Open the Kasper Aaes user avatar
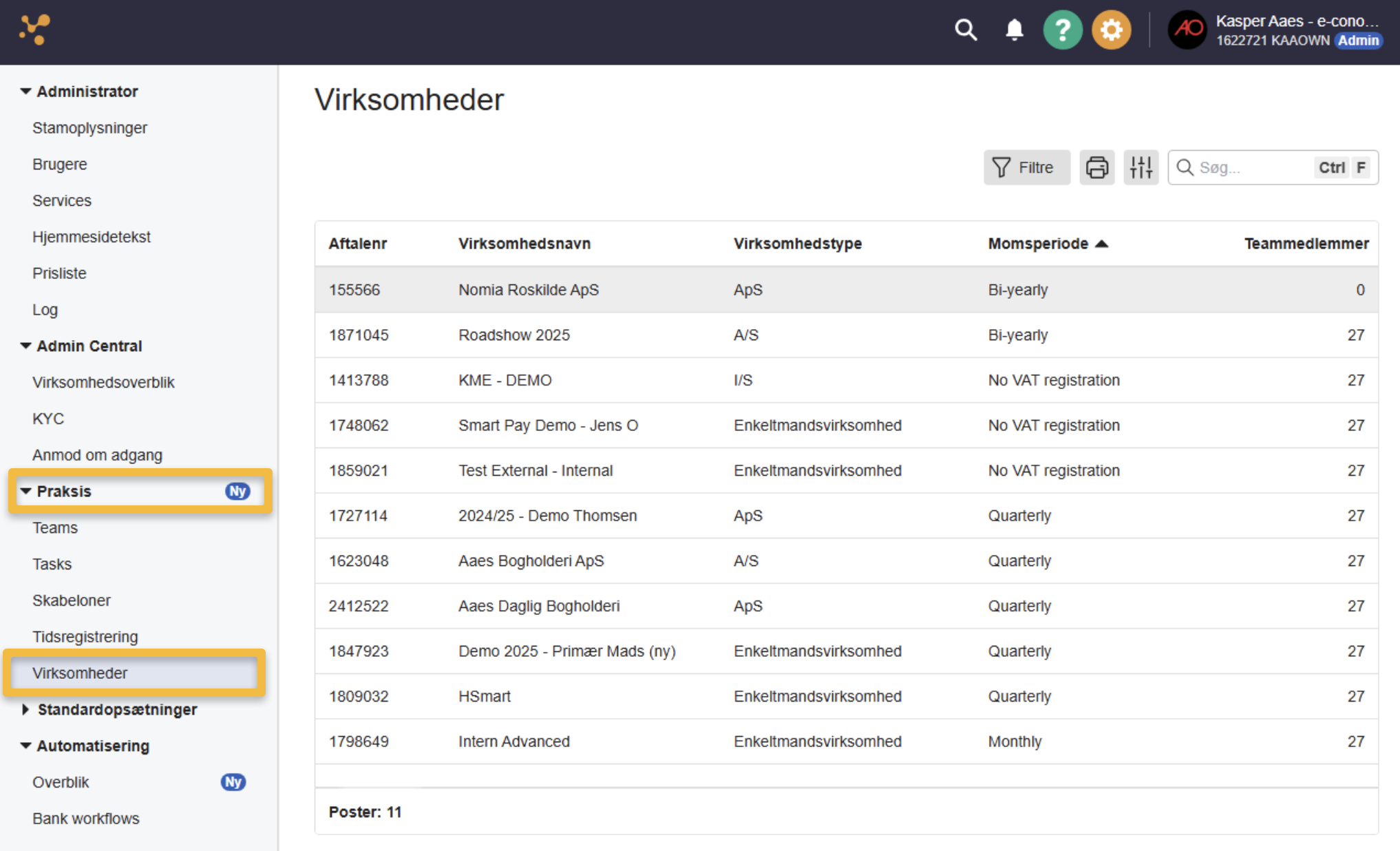 coord(1188,30)
